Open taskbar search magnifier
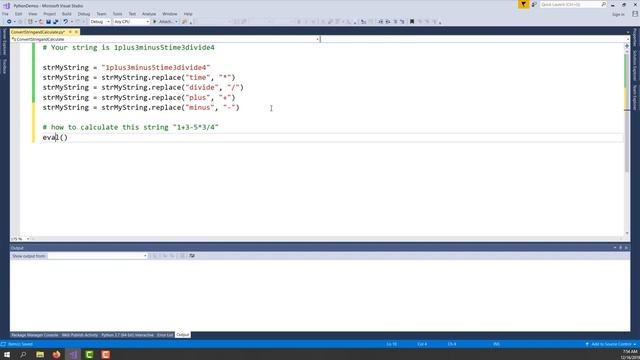The image size is (640, 360). [x=23, y=354]
